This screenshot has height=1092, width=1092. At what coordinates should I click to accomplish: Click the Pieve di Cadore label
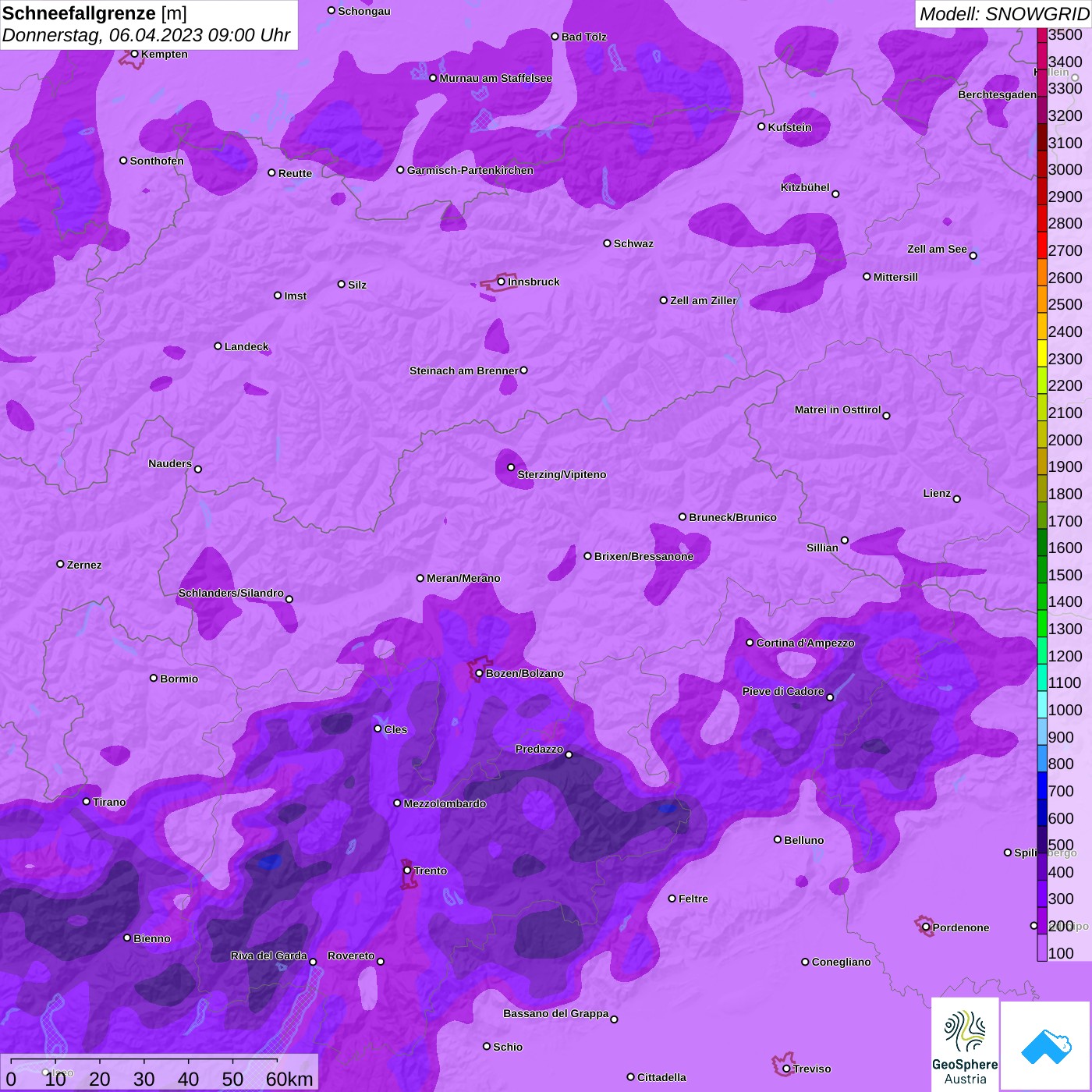coord(783,691)
